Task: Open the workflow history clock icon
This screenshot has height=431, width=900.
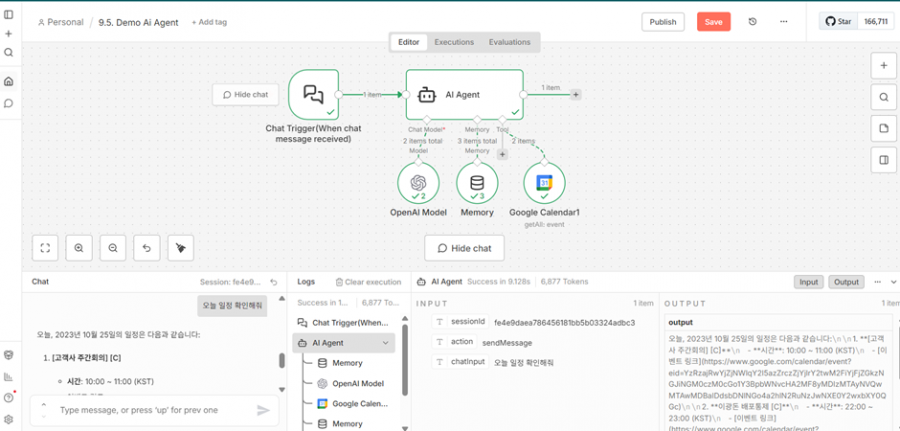Action: click(753, 21)
